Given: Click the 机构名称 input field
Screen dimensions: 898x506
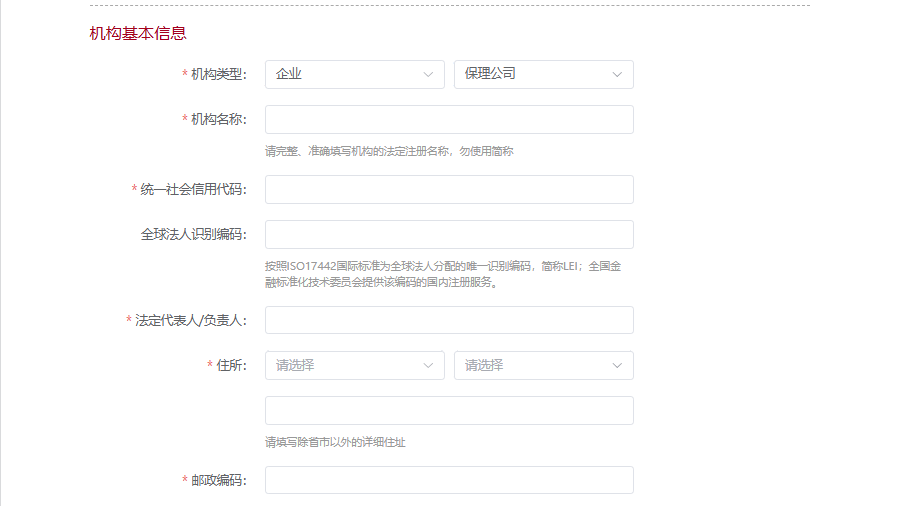Looking at the screenshot, I should tap(449, 120).
